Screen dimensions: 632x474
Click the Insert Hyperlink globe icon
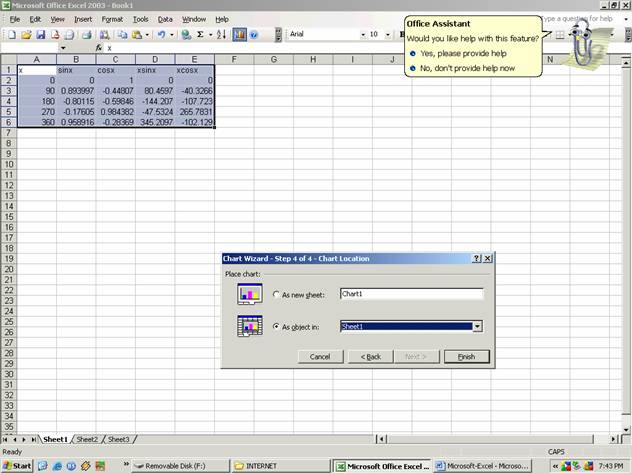point(186,35)
